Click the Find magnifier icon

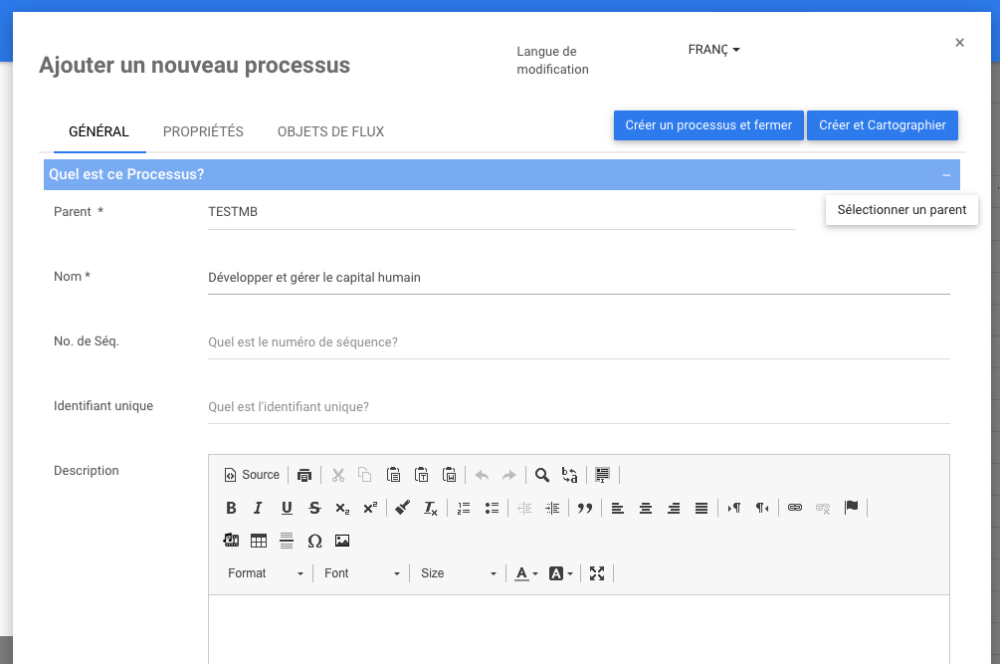click(542, 475)
